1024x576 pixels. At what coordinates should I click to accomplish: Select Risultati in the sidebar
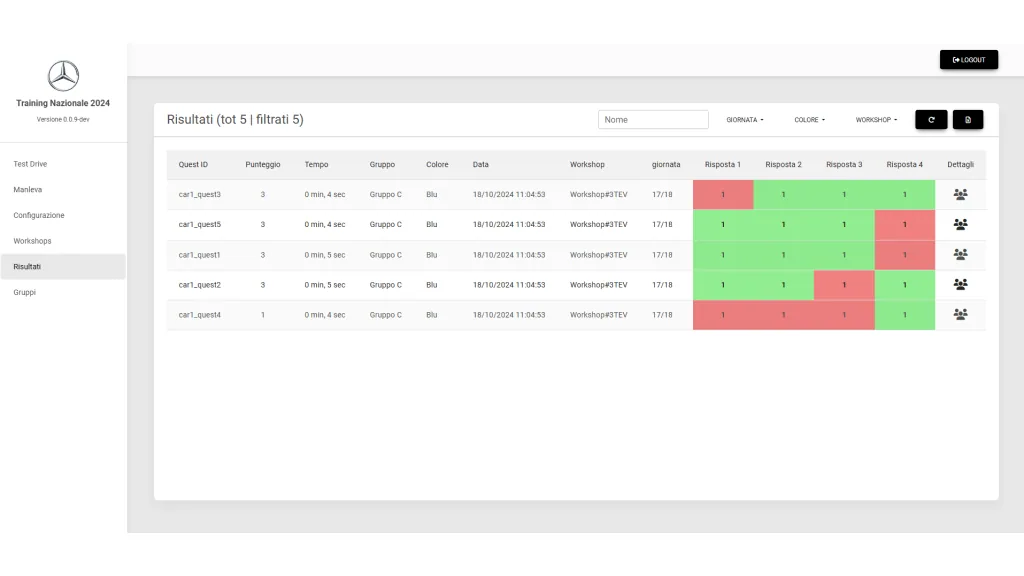[x=63, y=266]
